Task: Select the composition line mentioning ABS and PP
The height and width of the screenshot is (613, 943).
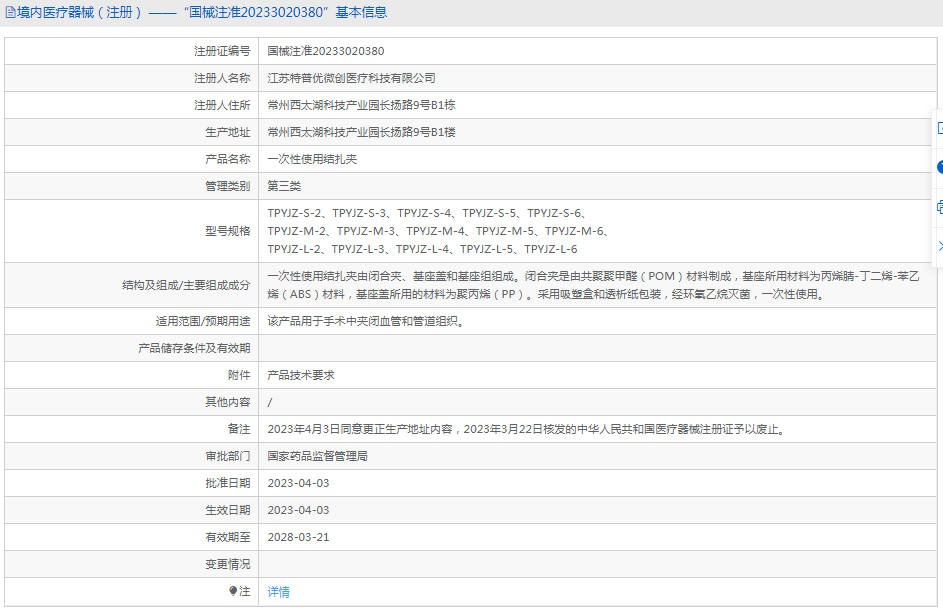Action: click(x=546, y=294)
